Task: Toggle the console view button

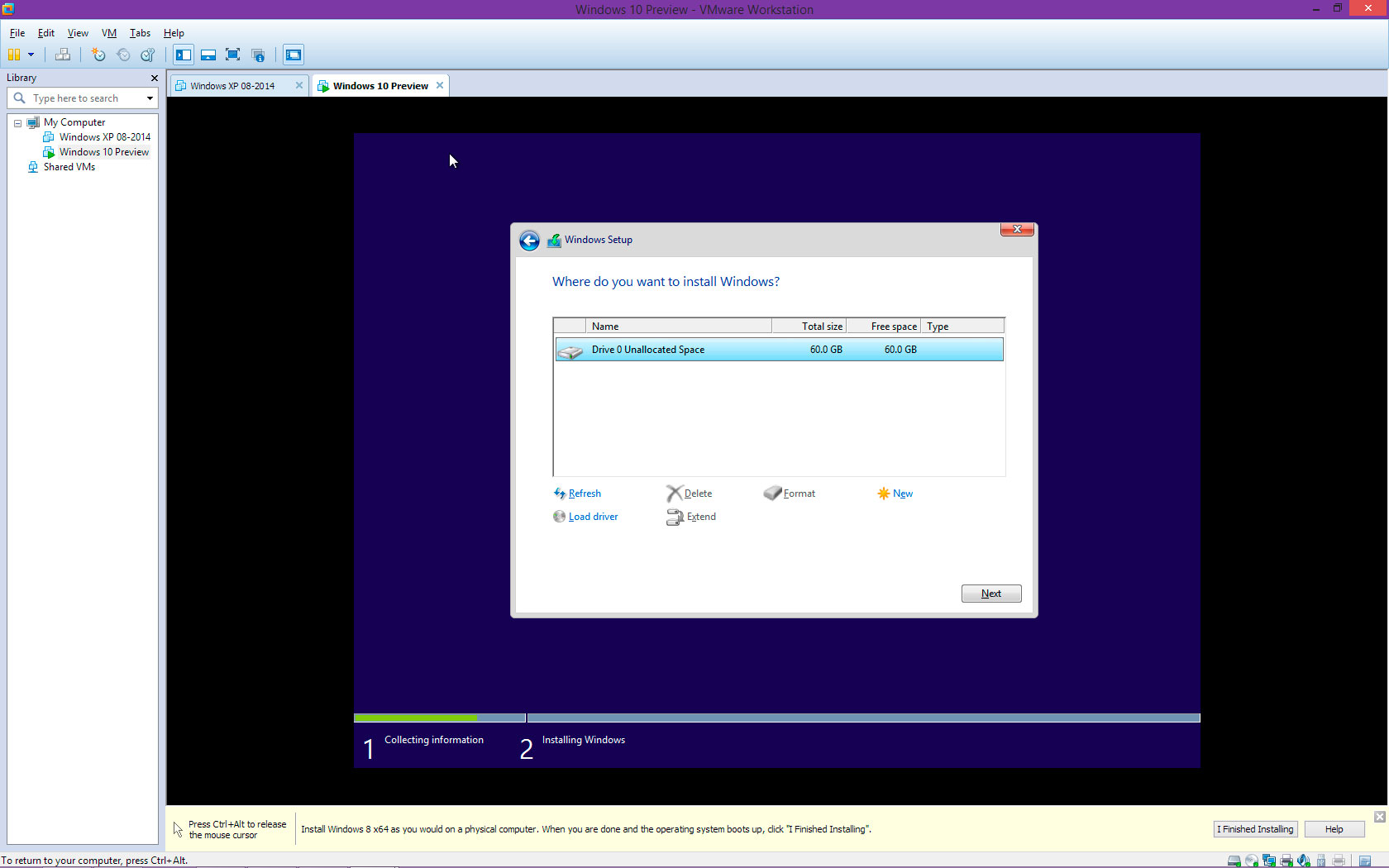Action: 294,55
